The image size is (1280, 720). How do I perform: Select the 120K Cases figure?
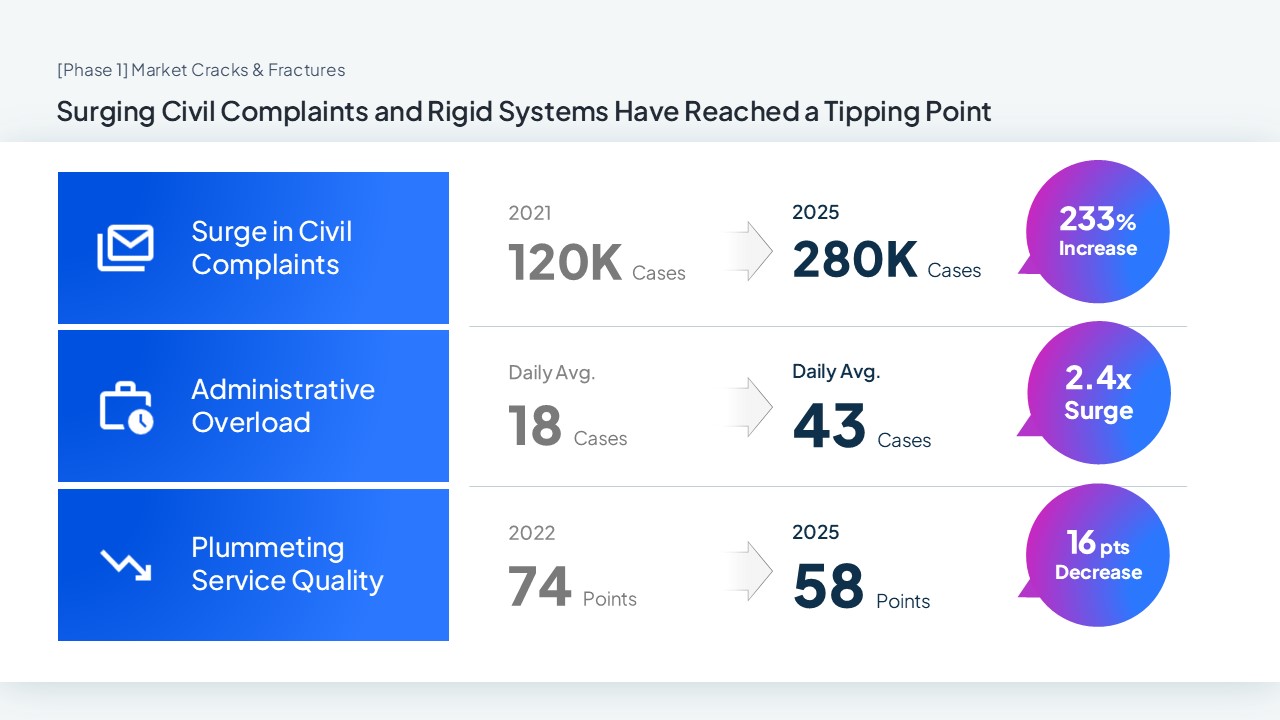(596, 262)
